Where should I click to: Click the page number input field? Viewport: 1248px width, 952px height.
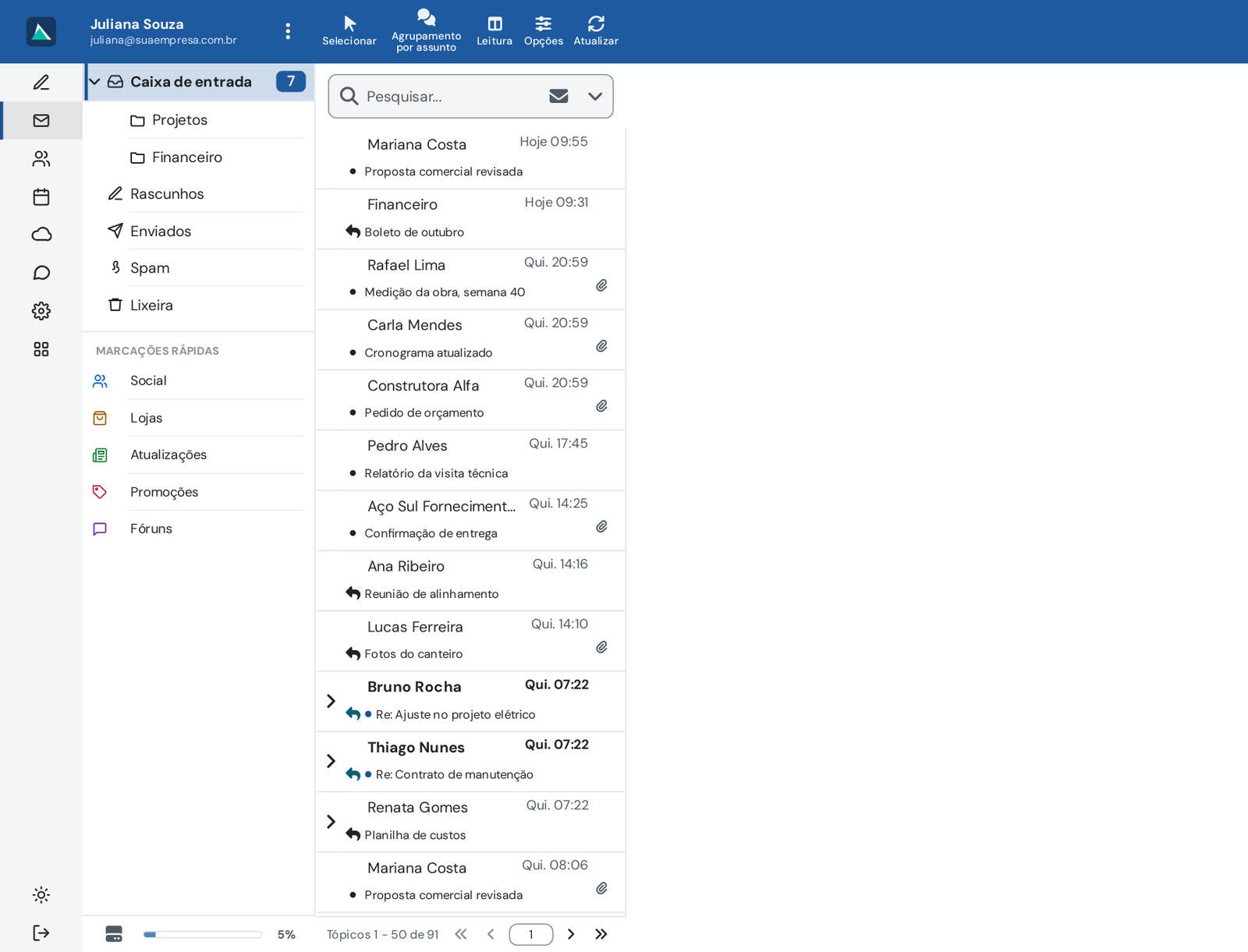coord(531,934)
